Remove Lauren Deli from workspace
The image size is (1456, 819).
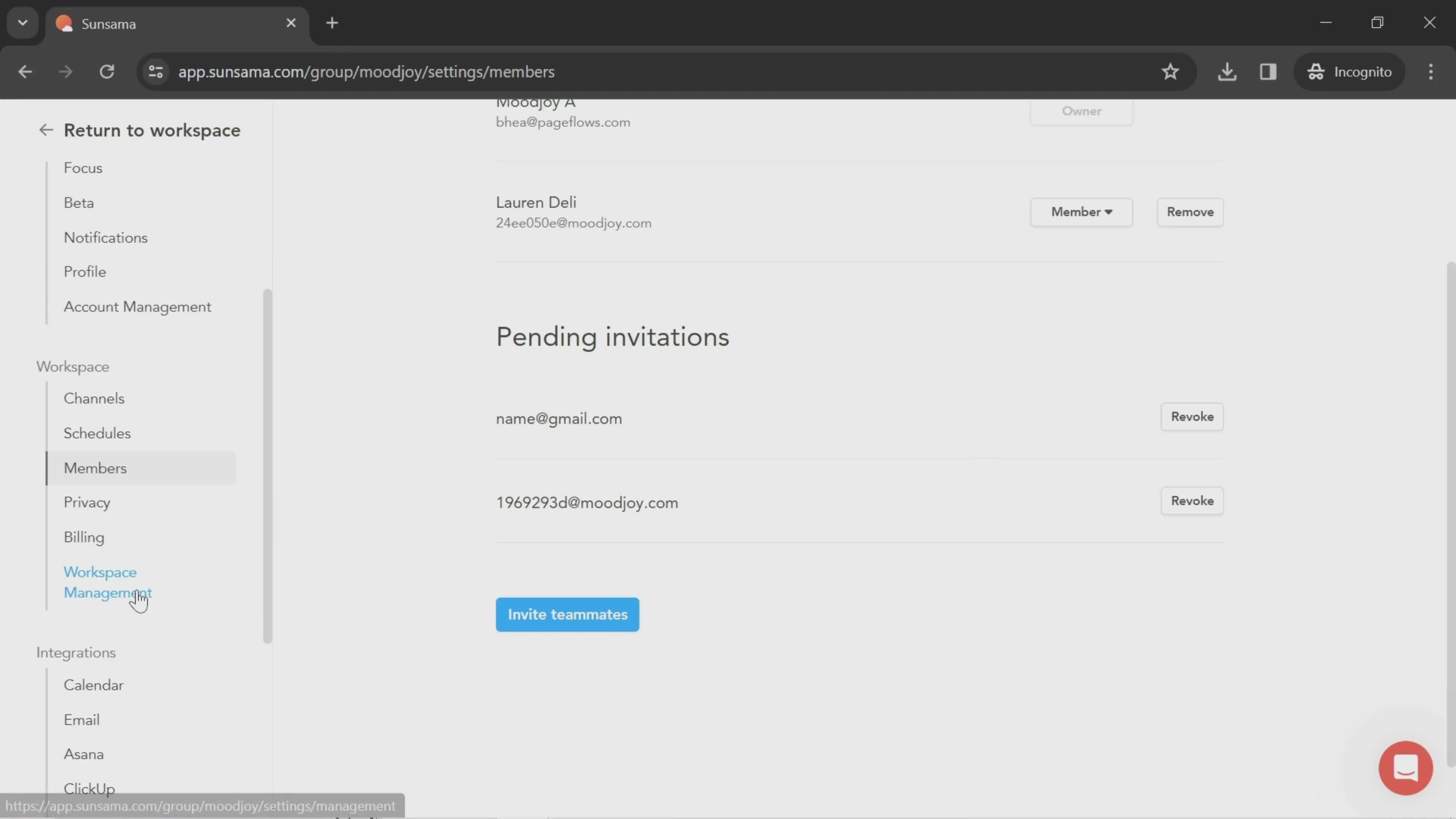point(1189,211)
